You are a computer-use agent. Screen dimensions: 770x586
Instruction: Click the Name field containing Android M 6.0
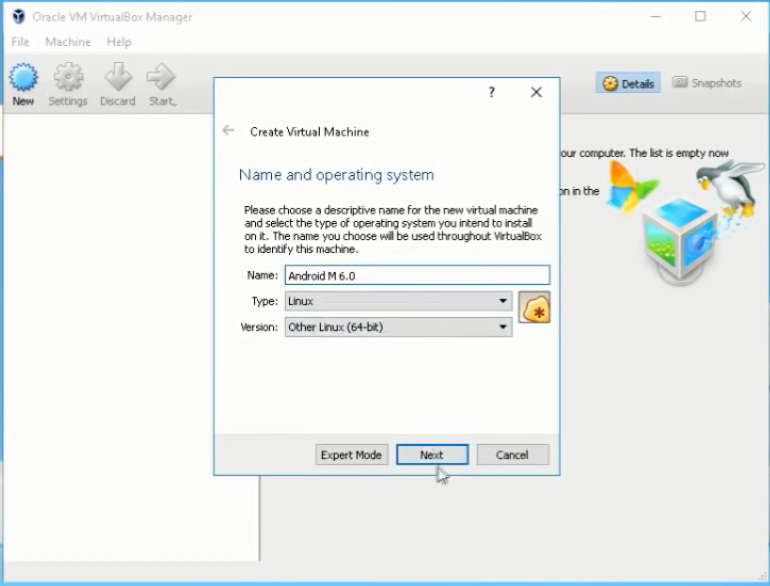coord(417,275)
